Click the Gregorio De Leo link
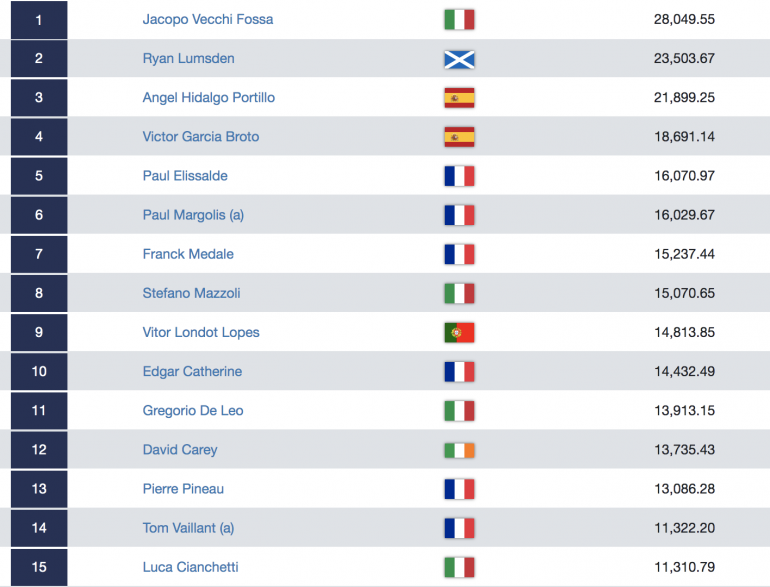 (x=193, y=411)
